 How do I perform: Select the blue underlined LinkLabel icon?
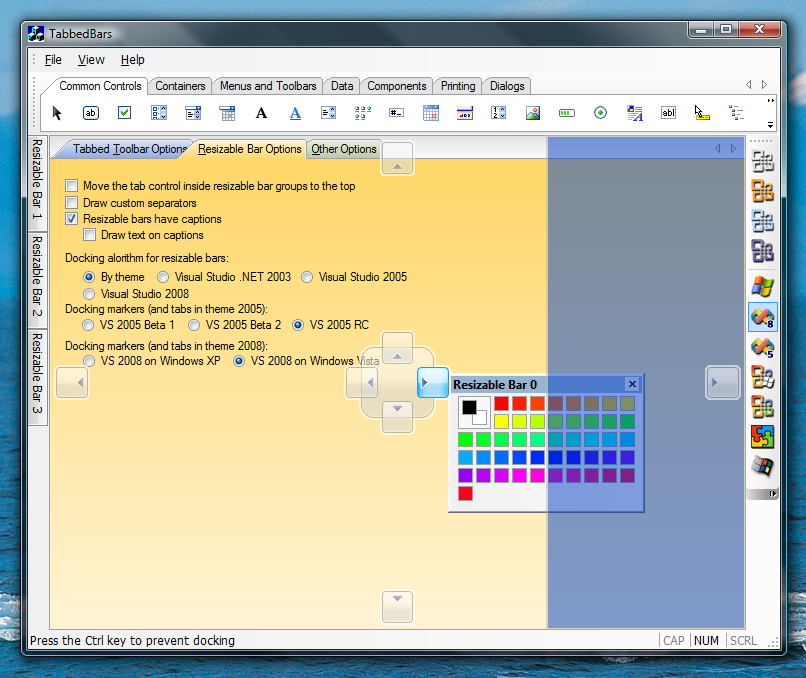295,113
